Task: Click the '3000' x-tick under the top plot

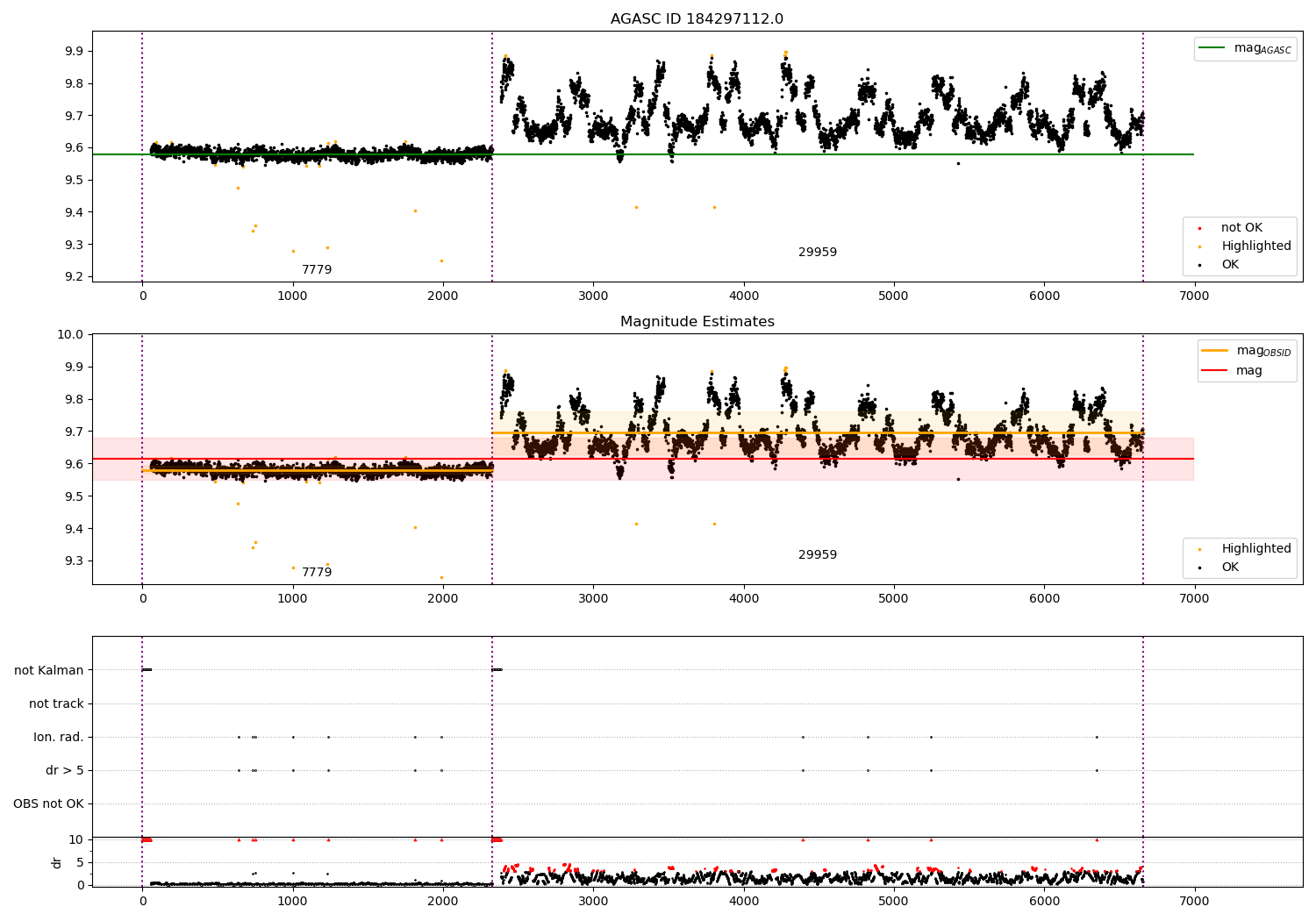Action: [593, 296]
